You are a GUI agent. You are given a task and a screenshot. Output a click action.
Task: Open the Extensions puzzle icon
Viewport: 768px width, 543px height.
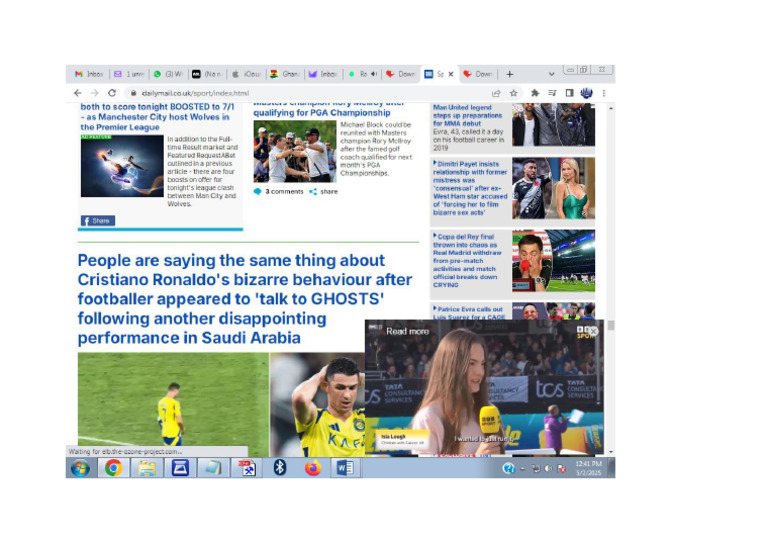pos(535,93)
